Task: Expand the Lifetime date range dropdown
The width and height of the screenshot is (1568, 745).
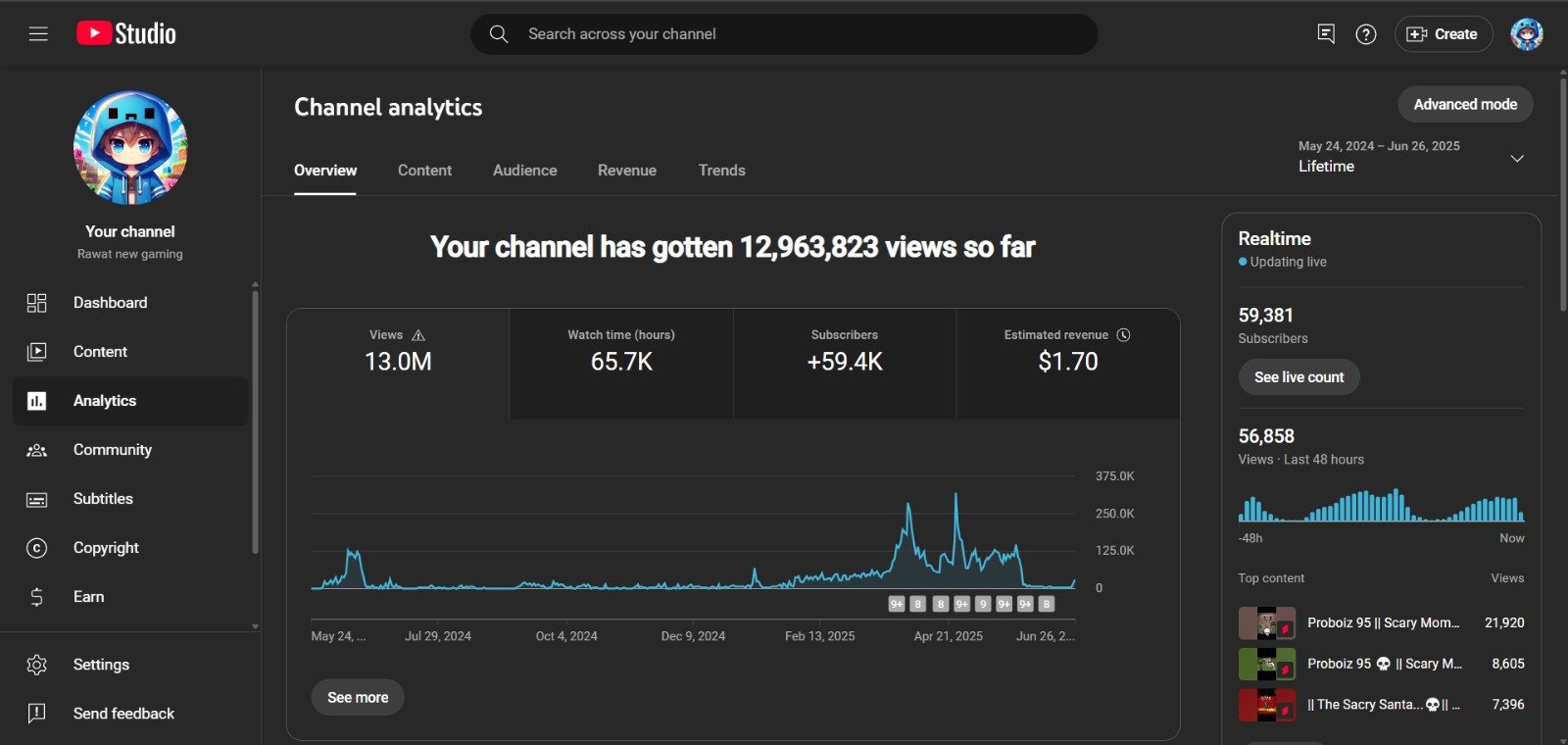Action: (1411, 157)
